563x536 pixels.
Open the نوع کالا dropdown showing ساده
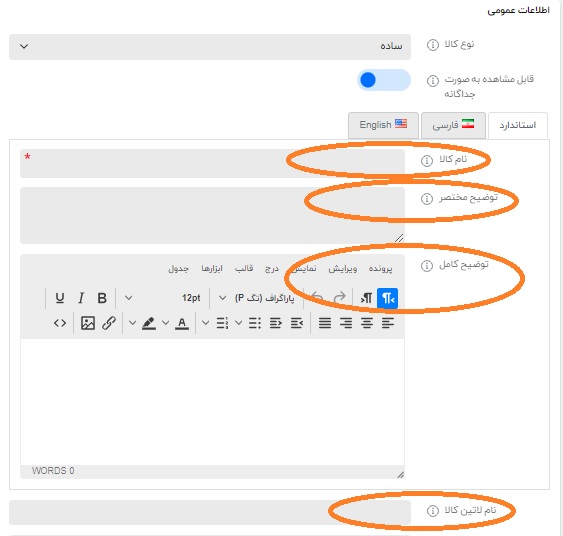click(x=210, y=47)
